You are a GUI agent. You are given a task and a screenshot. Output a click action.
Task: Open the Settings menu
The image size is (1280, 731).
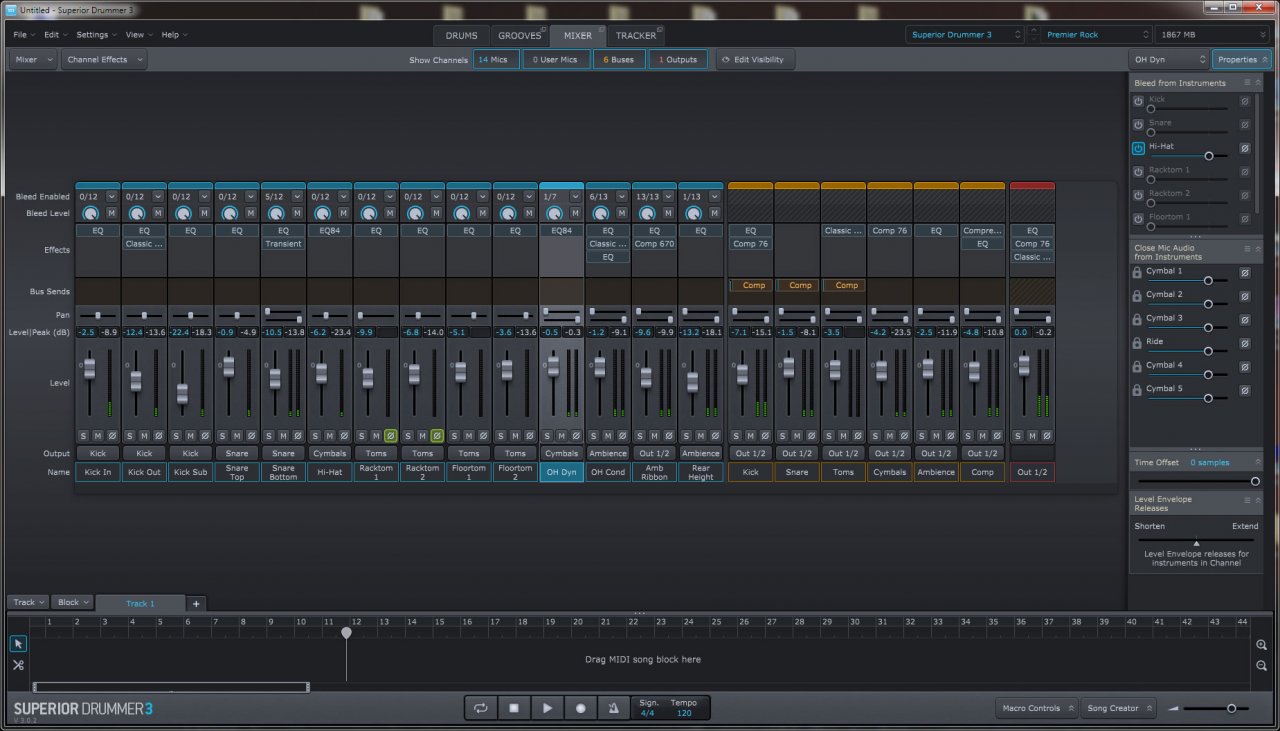(x=96, y=35)
